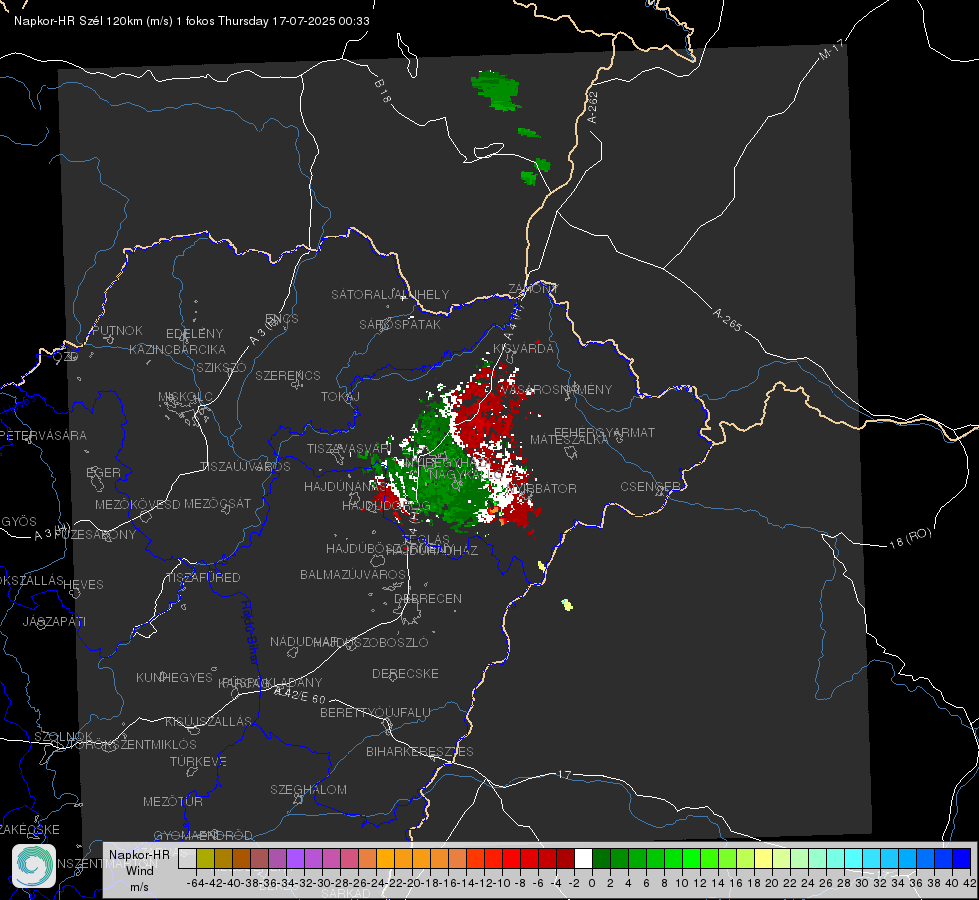
Task: Click the EDELÉNY map label
Action: click(x=194, y=334)
